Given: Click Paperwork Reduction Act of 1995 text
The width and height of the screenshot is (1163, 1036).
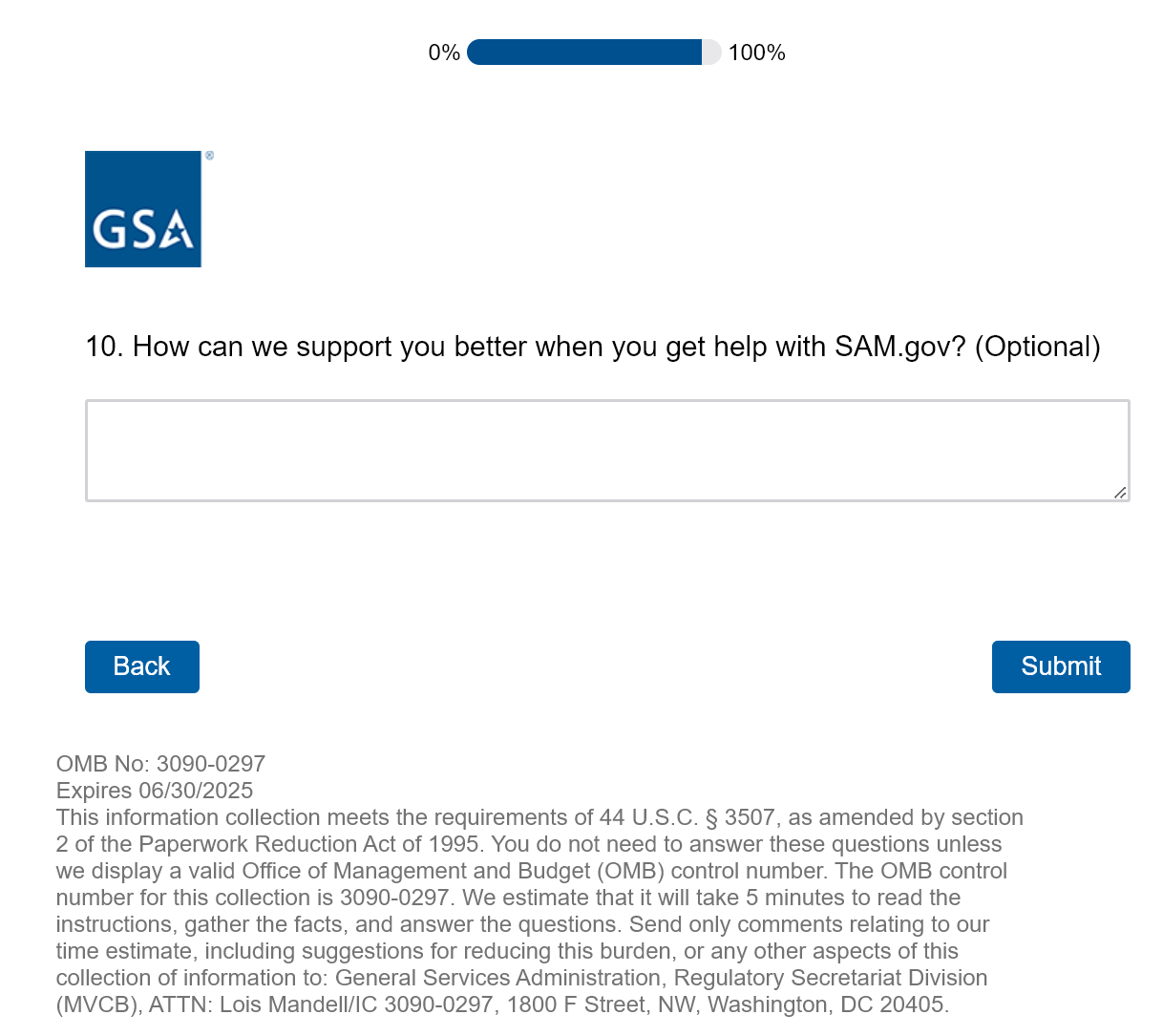Looking at the screenshot, I should [308, 844].
